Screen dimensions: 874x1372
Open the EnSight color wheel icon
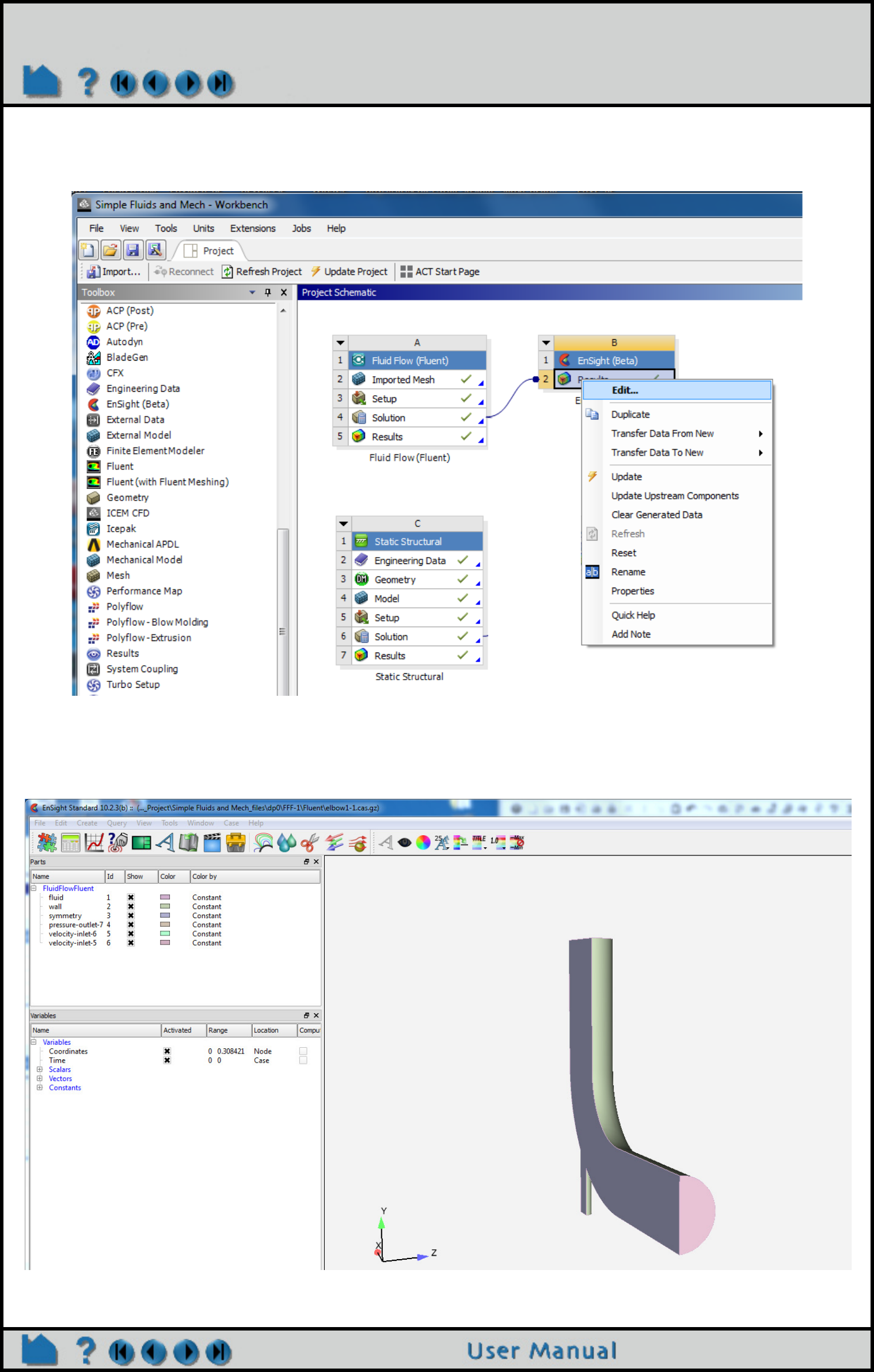coord(423,843)
